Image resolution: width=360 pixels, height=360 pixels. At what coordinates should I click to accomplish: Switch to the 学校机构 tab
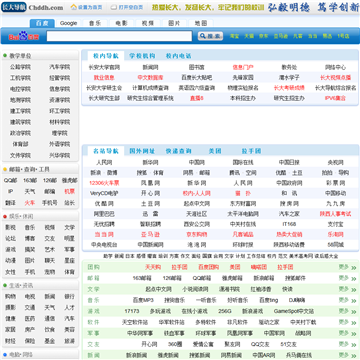(x=142, y=56)
